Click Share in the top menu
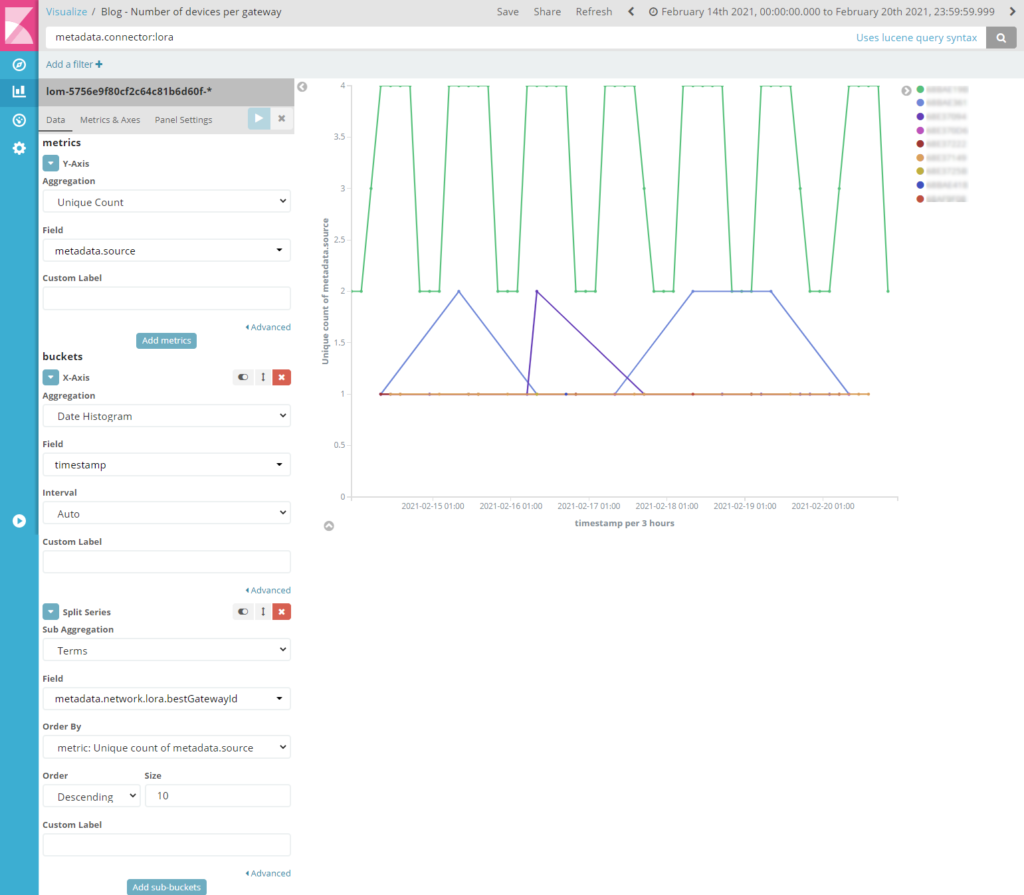 tap(547, 12)
